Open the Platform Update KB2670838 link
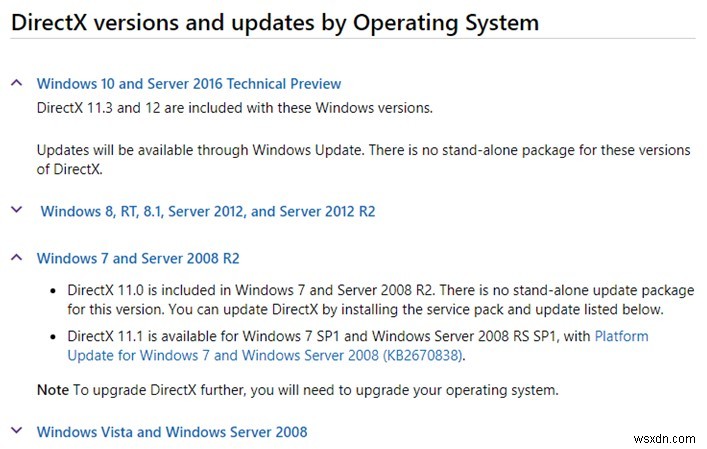 (x=267, y=355)
